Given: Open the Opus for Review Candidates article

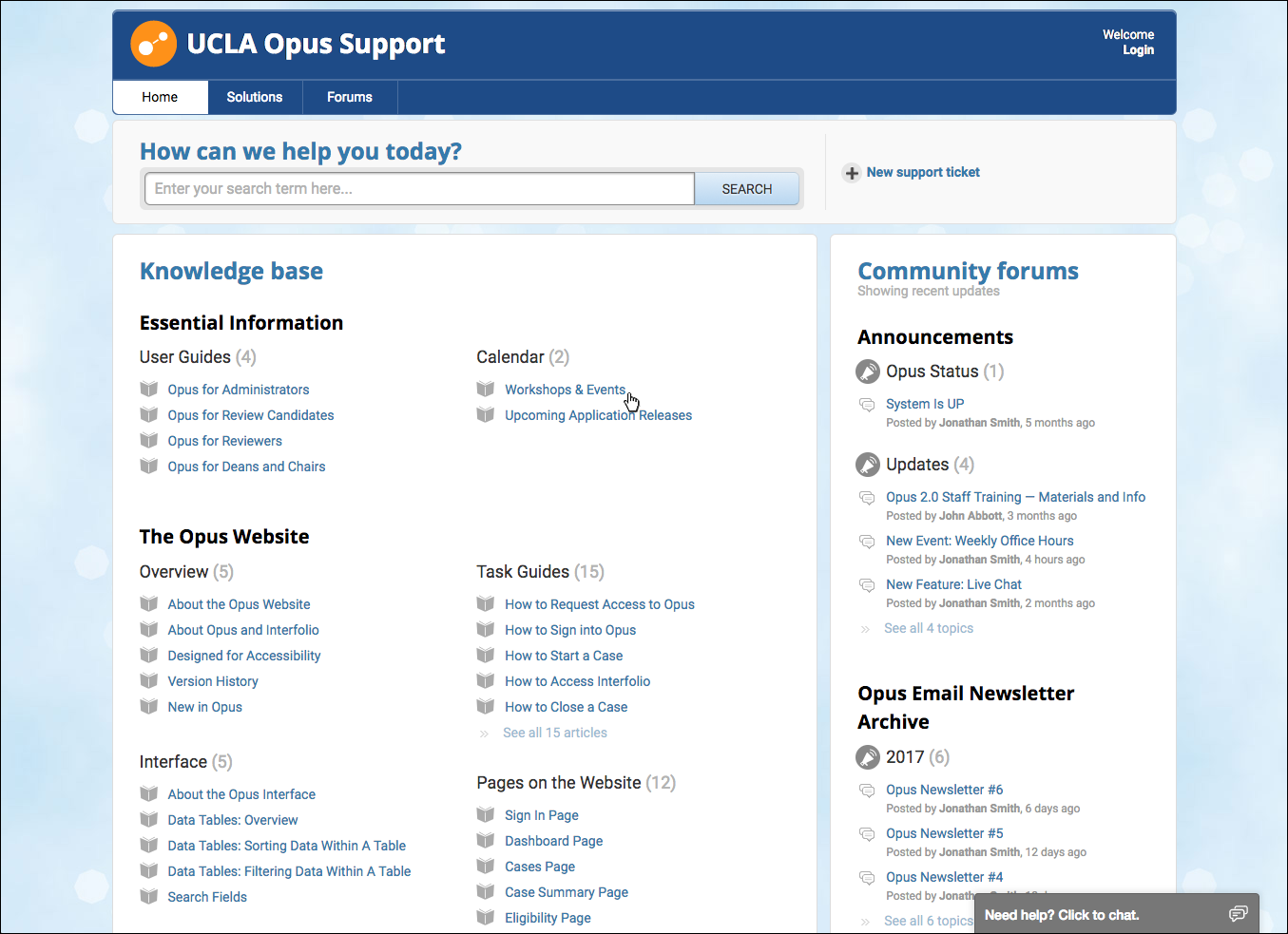Looking at the screenshot, I should [251, 415].
